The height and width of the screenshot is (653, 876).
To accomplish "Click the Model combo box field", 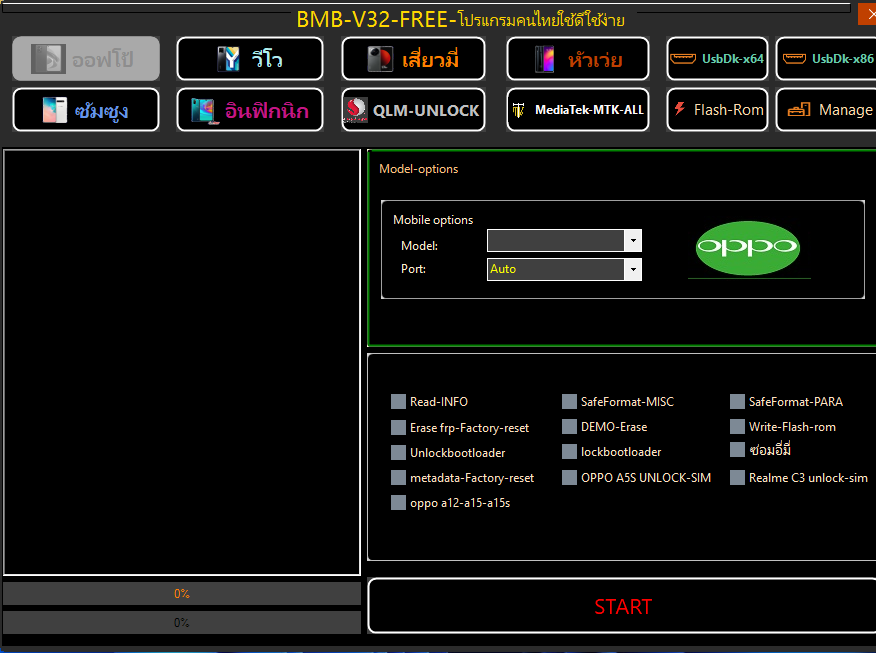I will point(564,241).
